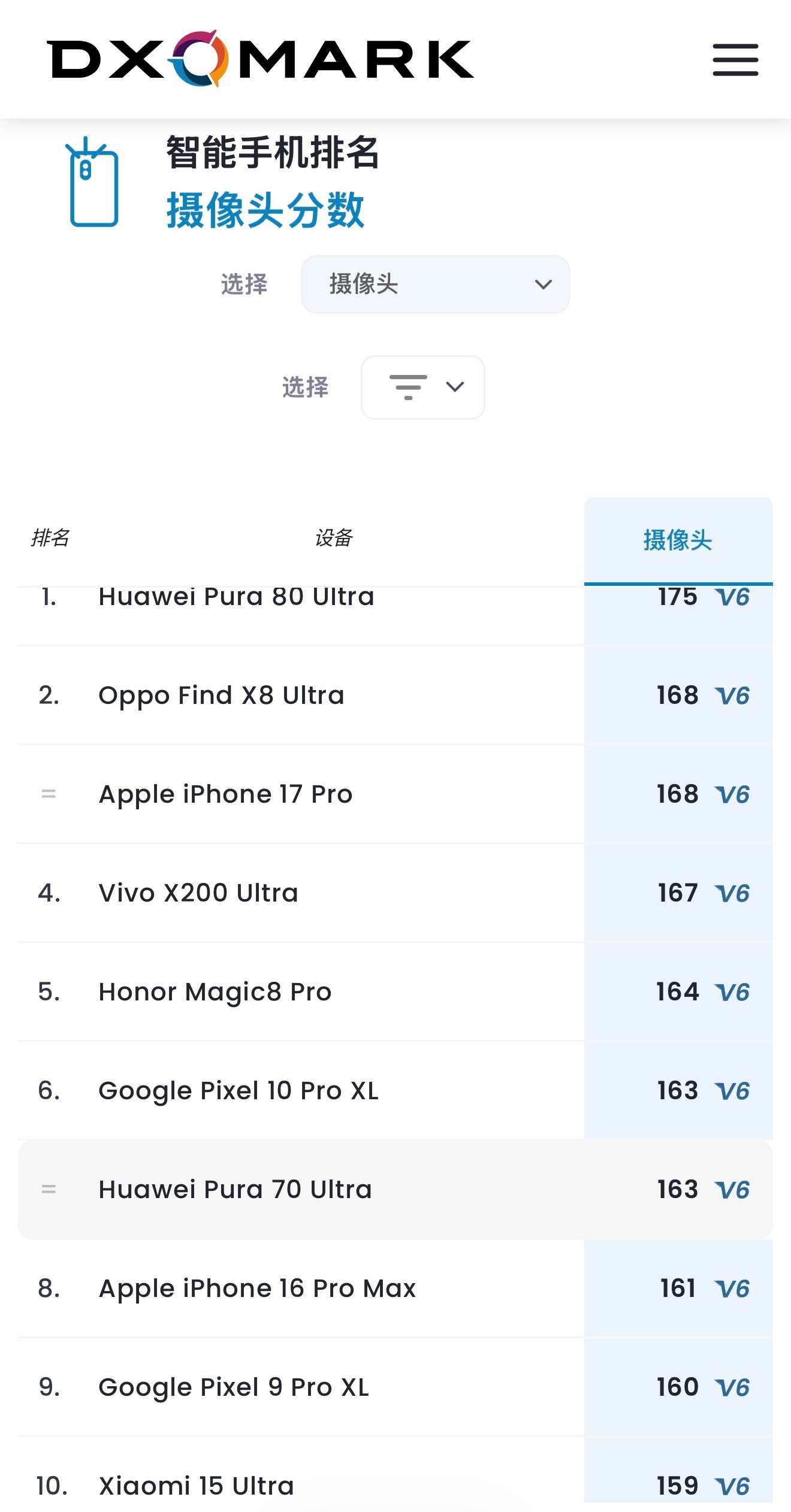Sort by the 摄像头 column header
Viewport: 791px width, 1512px height.
click(678, 540)
